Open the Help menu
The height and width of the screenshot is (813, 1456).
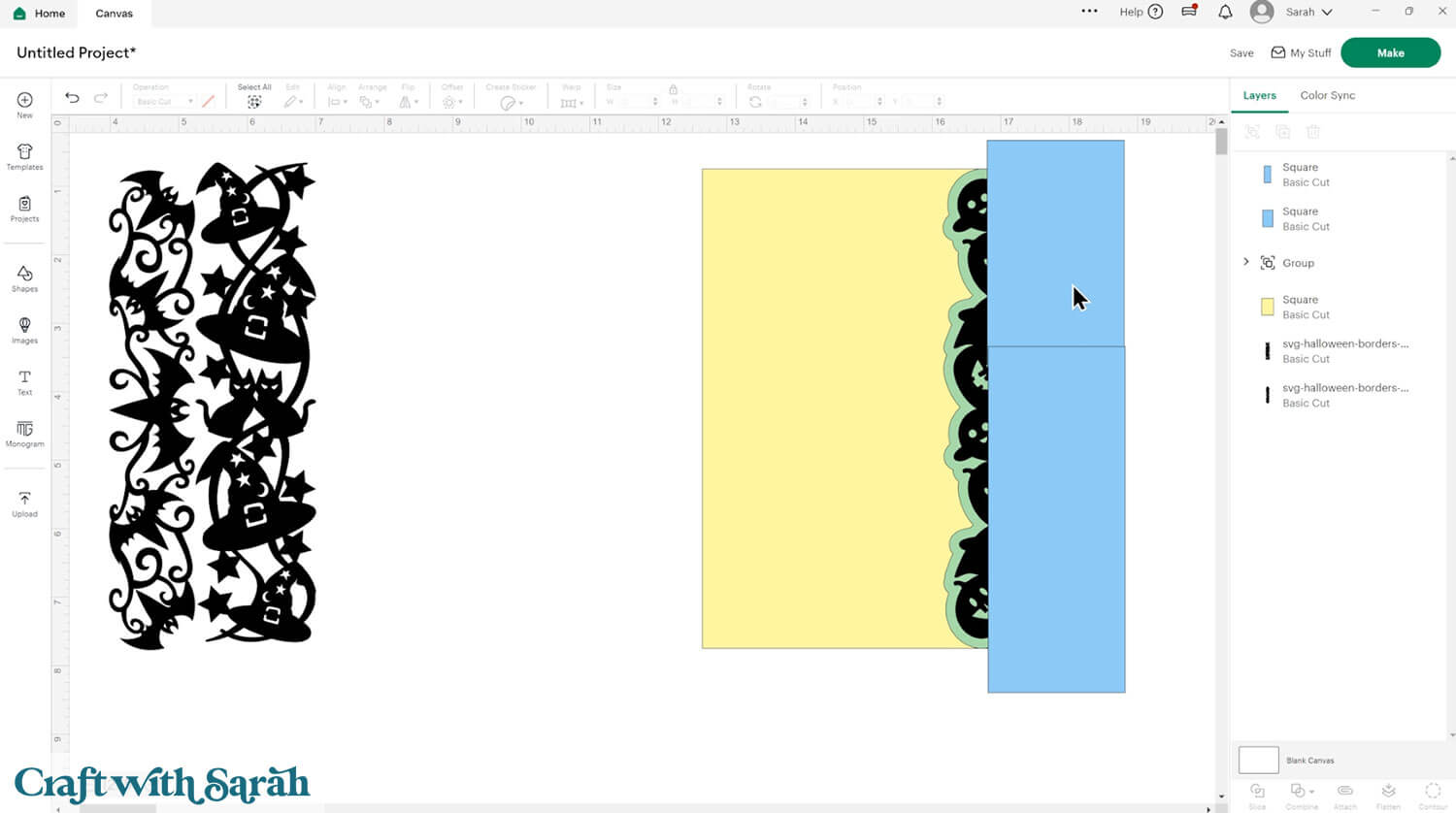pyautogui.click(x=1141, y=12)
